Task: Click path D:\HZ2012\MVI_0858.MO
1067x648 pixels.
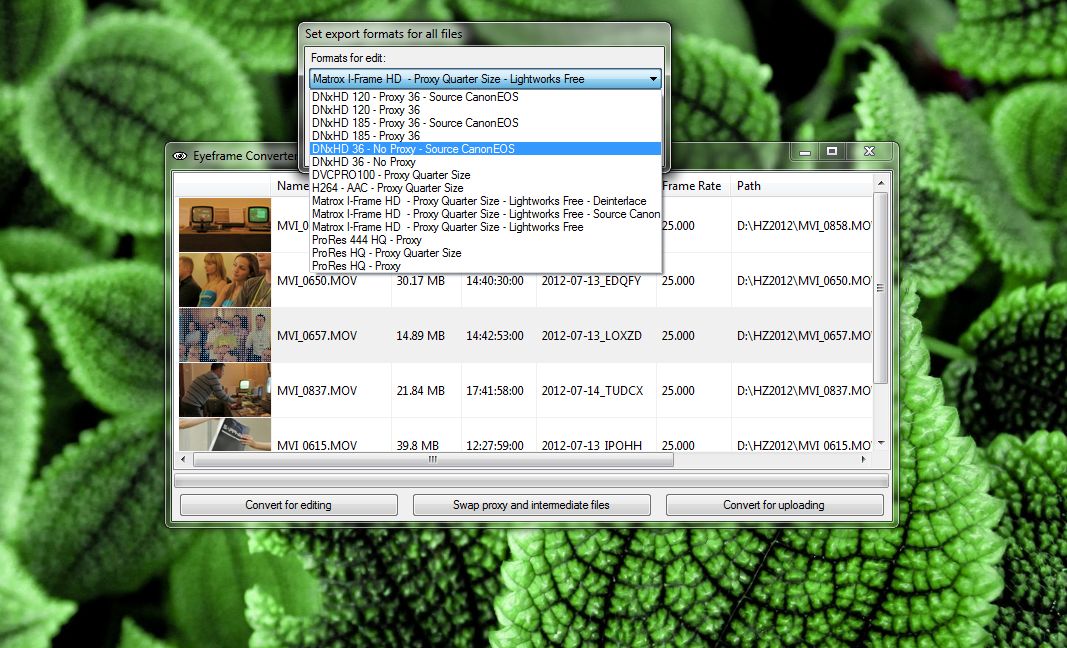Action: coord(804,225)
